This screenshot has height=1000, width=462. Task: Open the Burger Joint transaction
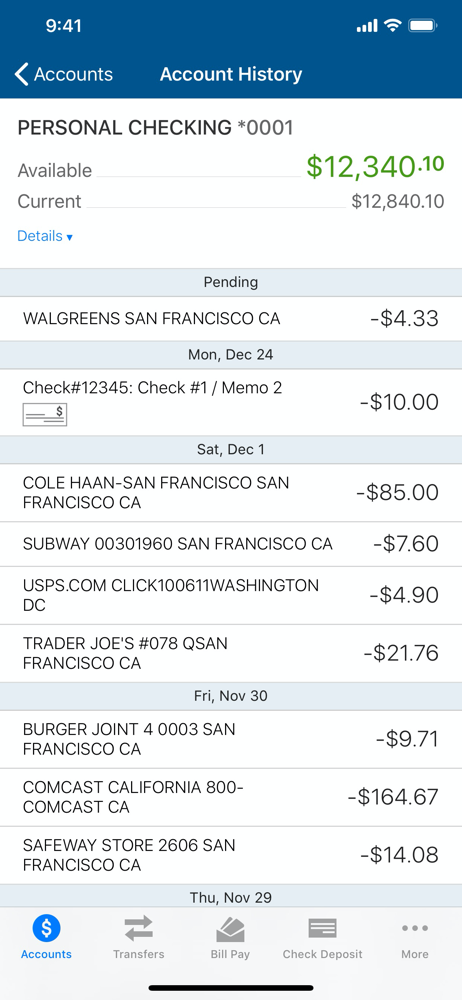(231, 739)
